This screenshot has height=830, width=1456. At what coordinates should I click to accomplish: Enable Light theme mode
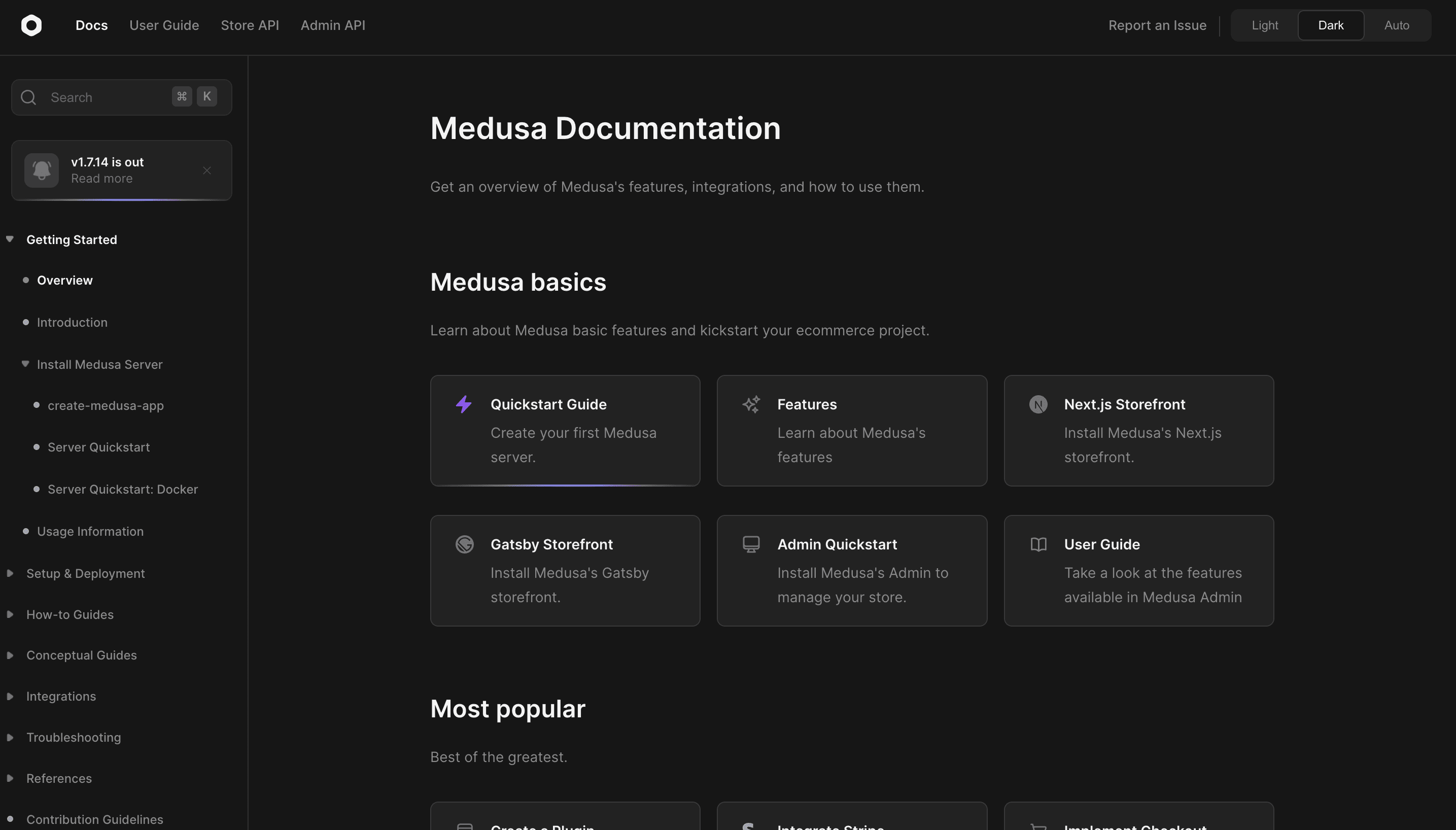point(1264,25)
